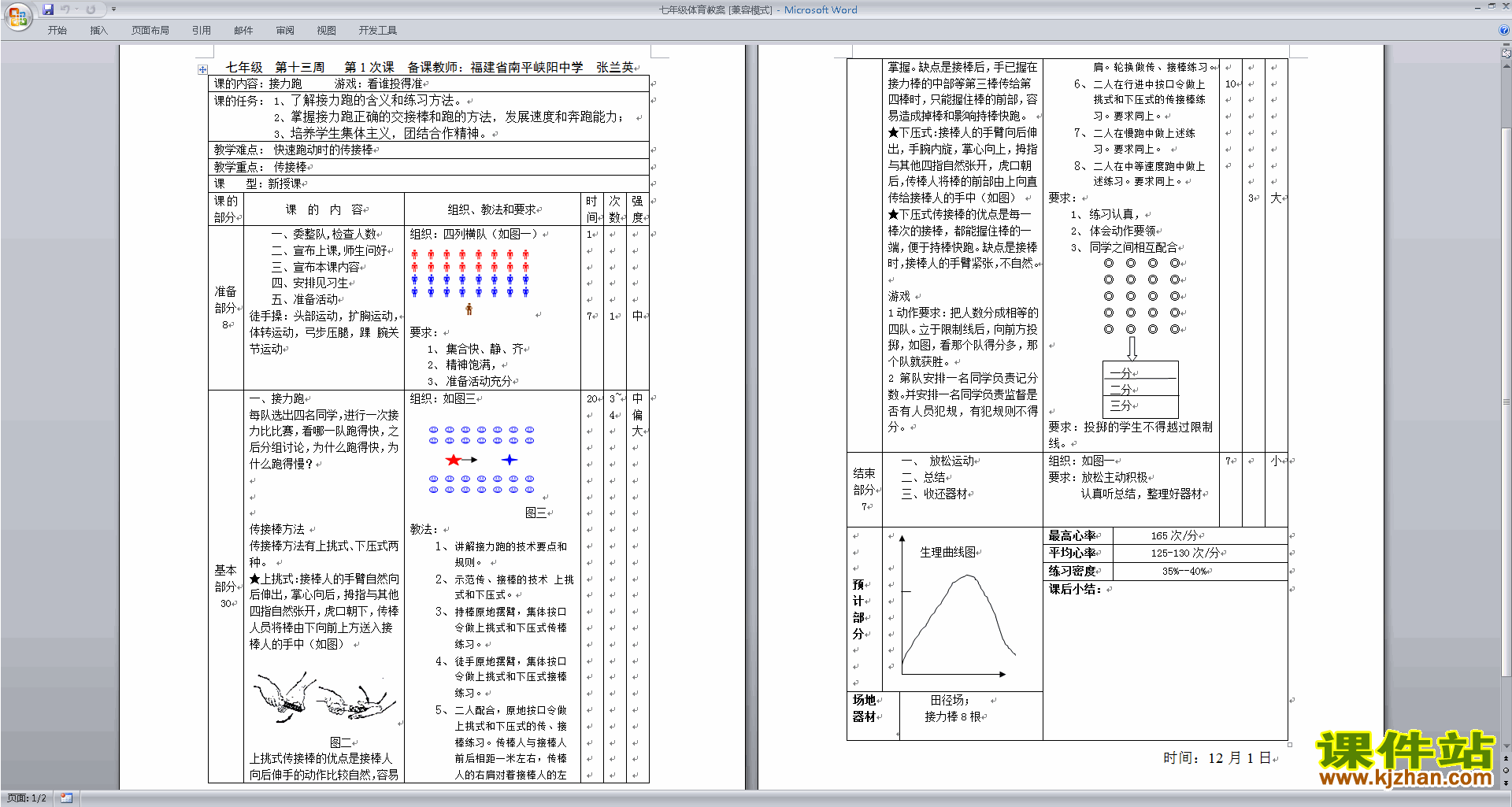1512x807 pixels.
Task: Select the 引用 ribbon tab
Action: point(201,31)
